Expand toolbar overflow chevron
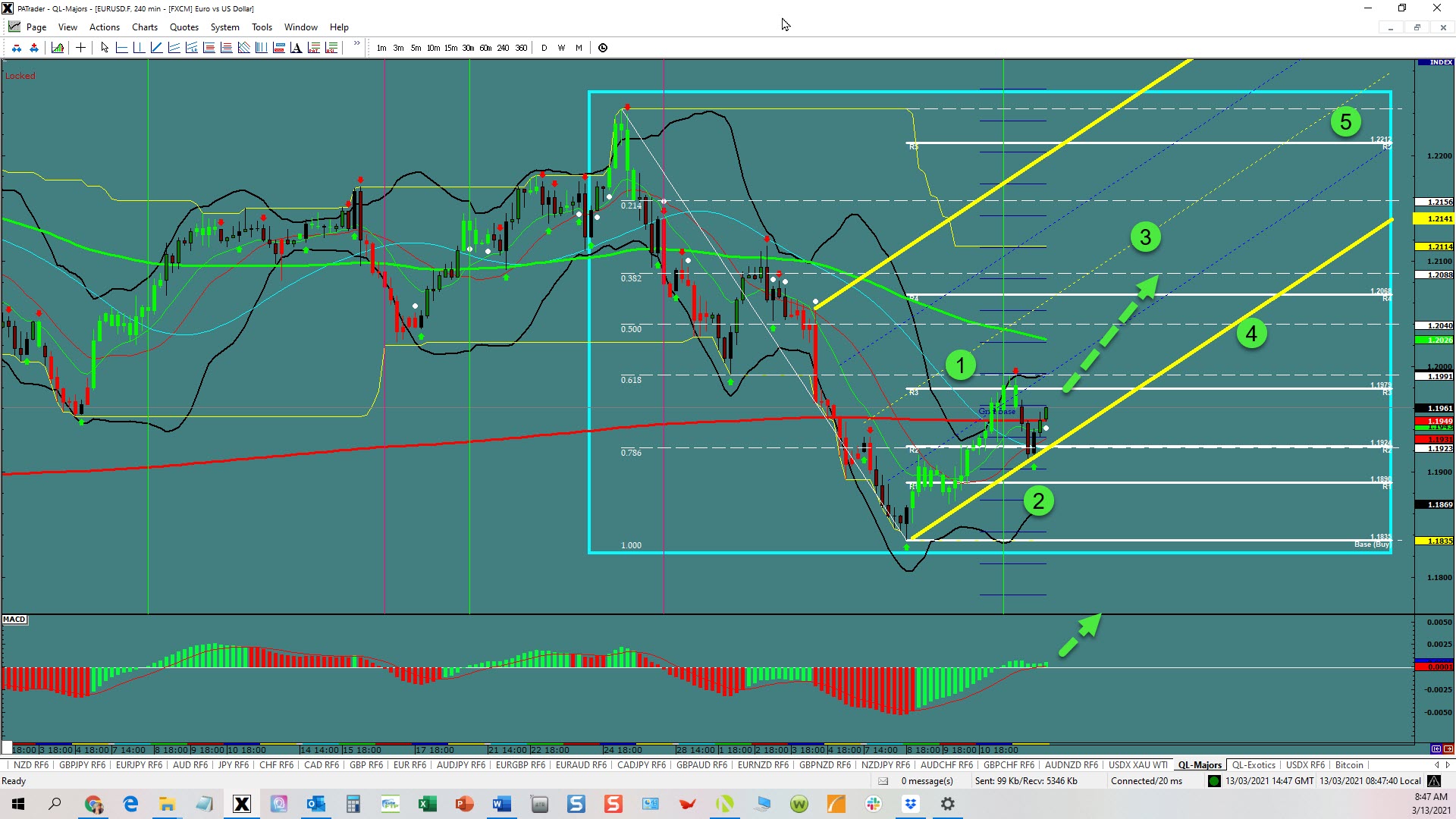The width and height of the screenshot is (1456, 819). coord(356,44)
